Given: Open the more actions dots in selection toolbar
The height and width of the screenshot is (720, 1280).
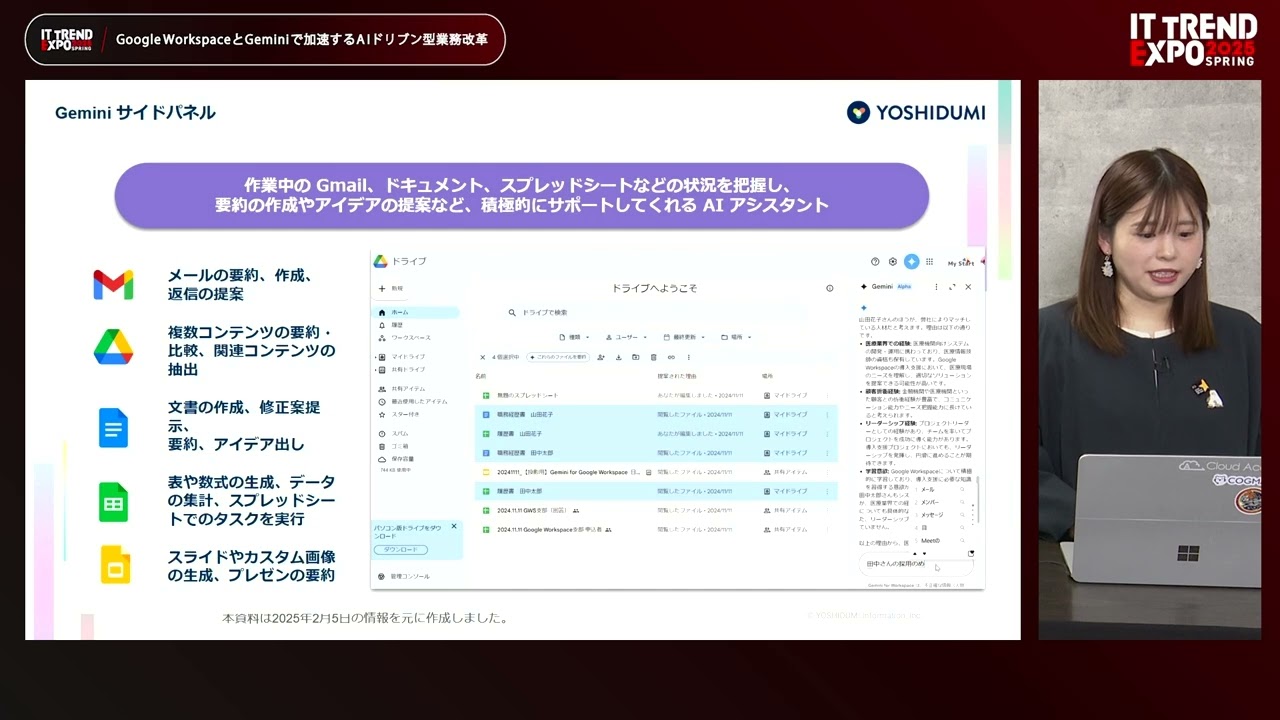Looking at the screenshot, I should point(688,357).
